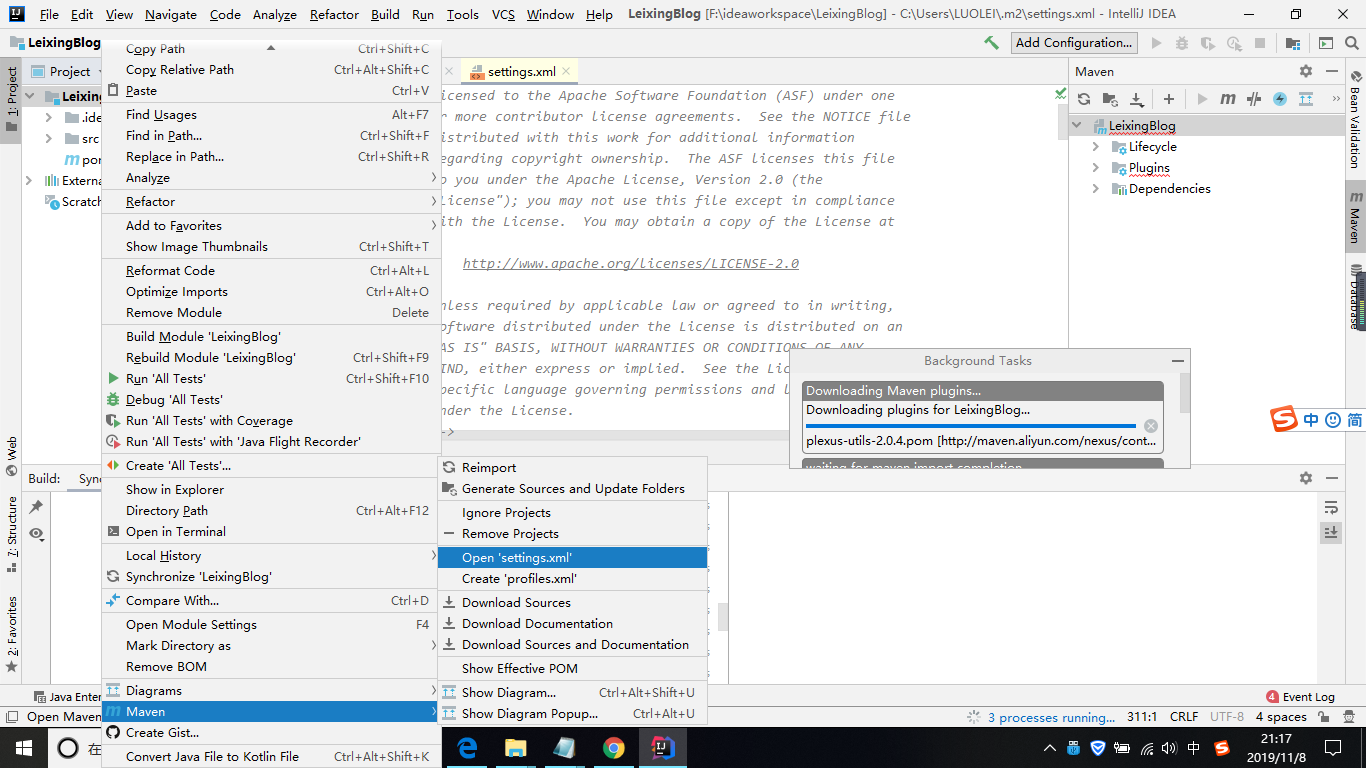Choose Run 'All Tests' with Coverage
Viewport: 1366px width, 768px height.
point(270,421)
